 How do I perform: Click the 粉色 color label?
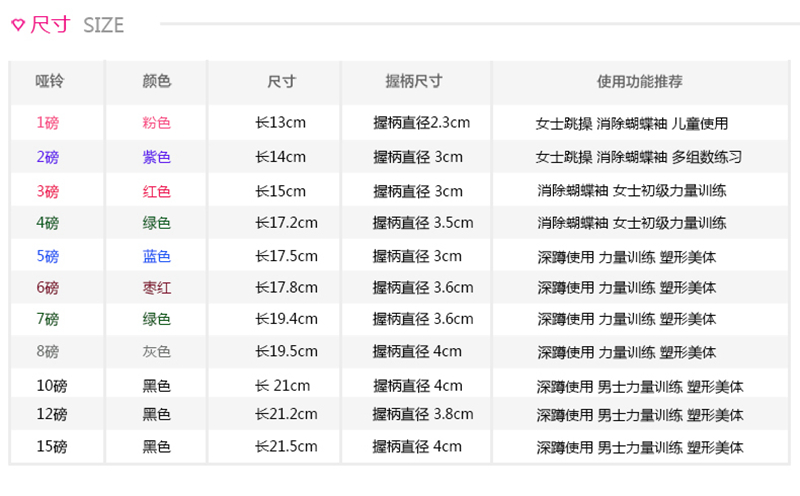click(x=157, y=123)
